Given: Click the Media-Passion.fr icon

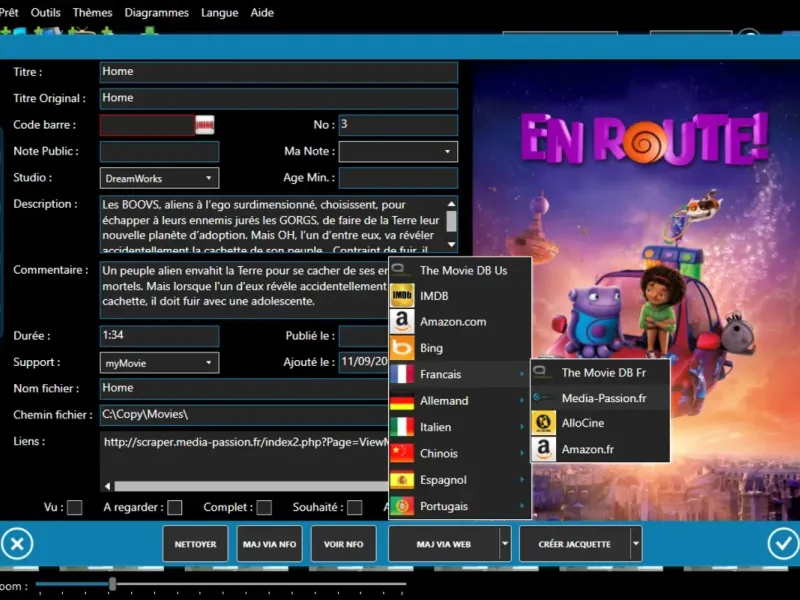Looking at the screenshot, I should point(543,398).
